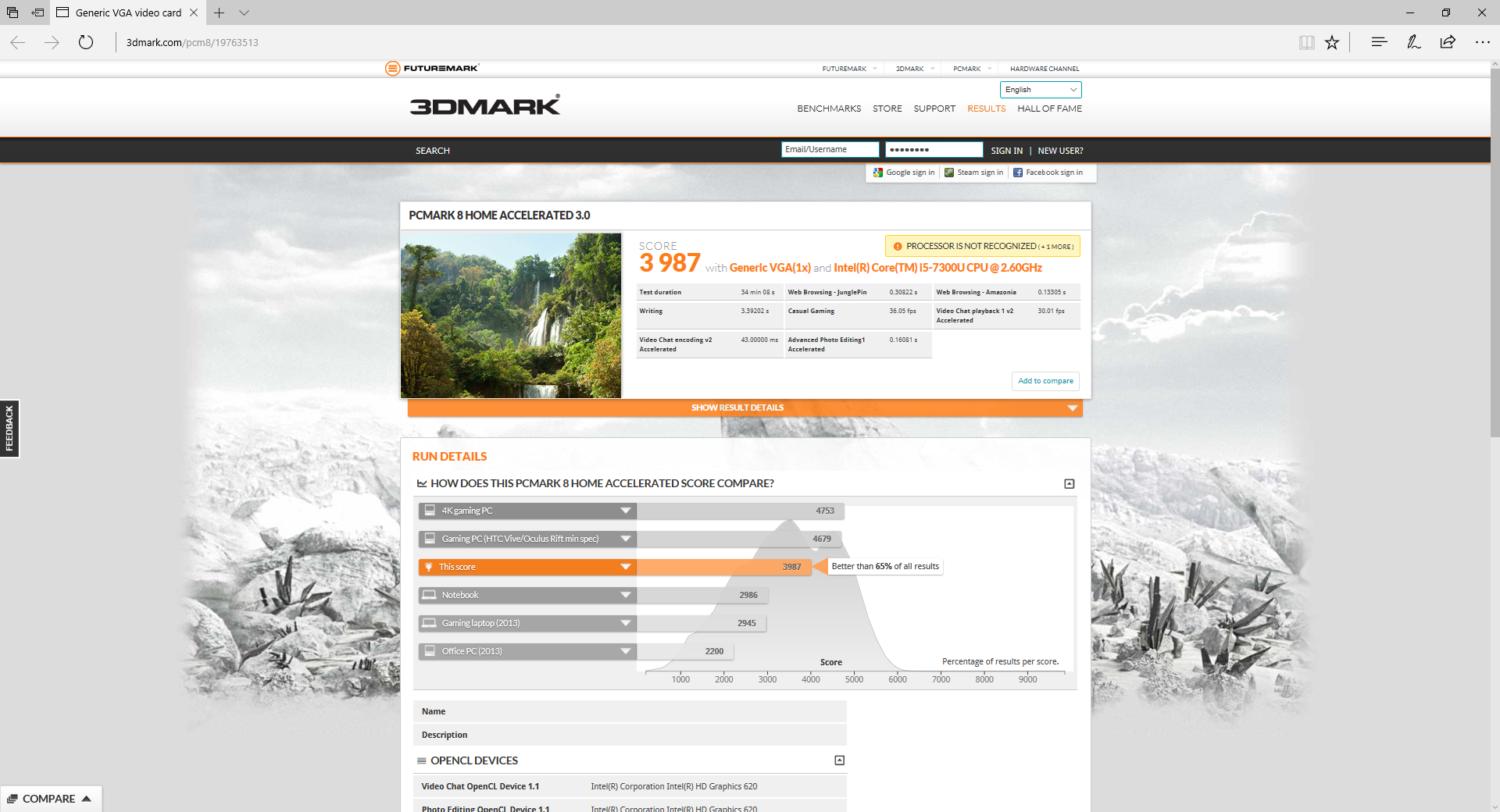Open the Store menu item
Viewport: 1500px width, 812px height.
pos(887,109)
